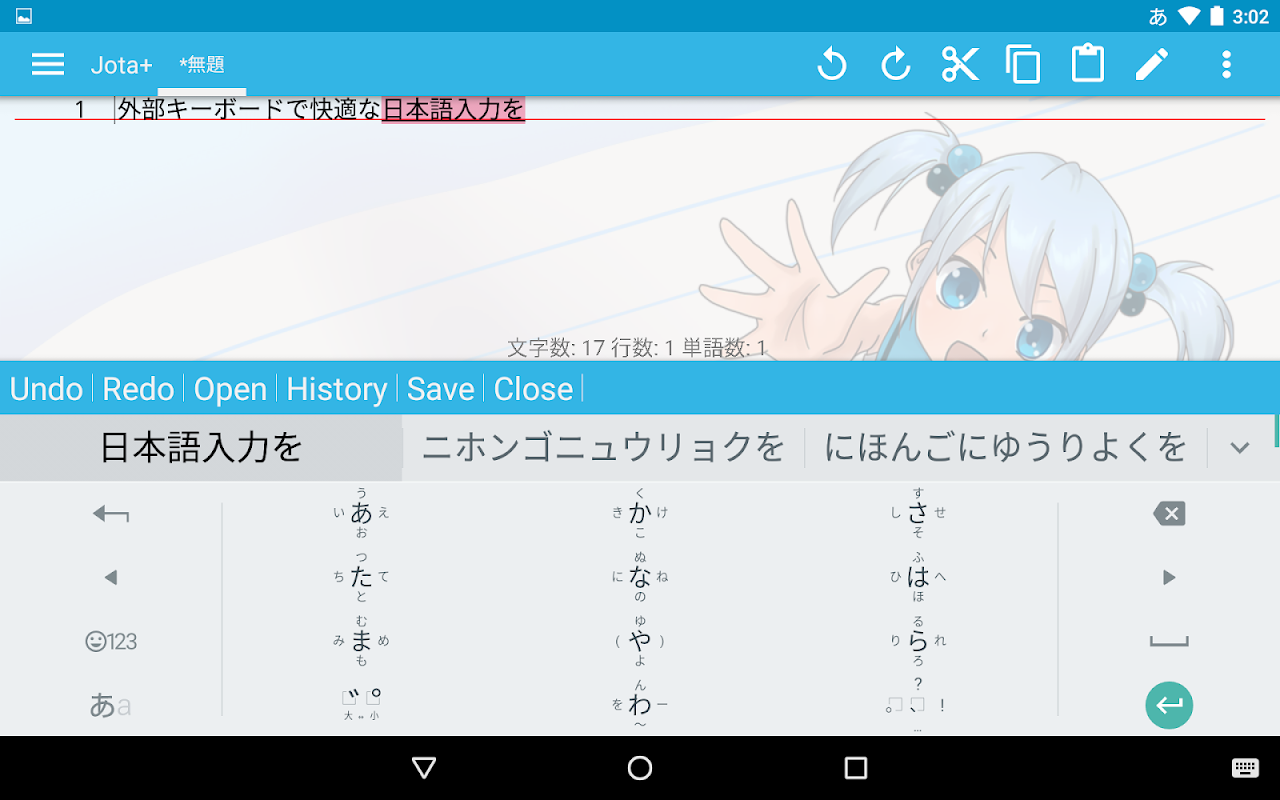Tap the green enter key
This screenshot has height=800, width=1280.
pyautogui.click(x=1169, y=706)
